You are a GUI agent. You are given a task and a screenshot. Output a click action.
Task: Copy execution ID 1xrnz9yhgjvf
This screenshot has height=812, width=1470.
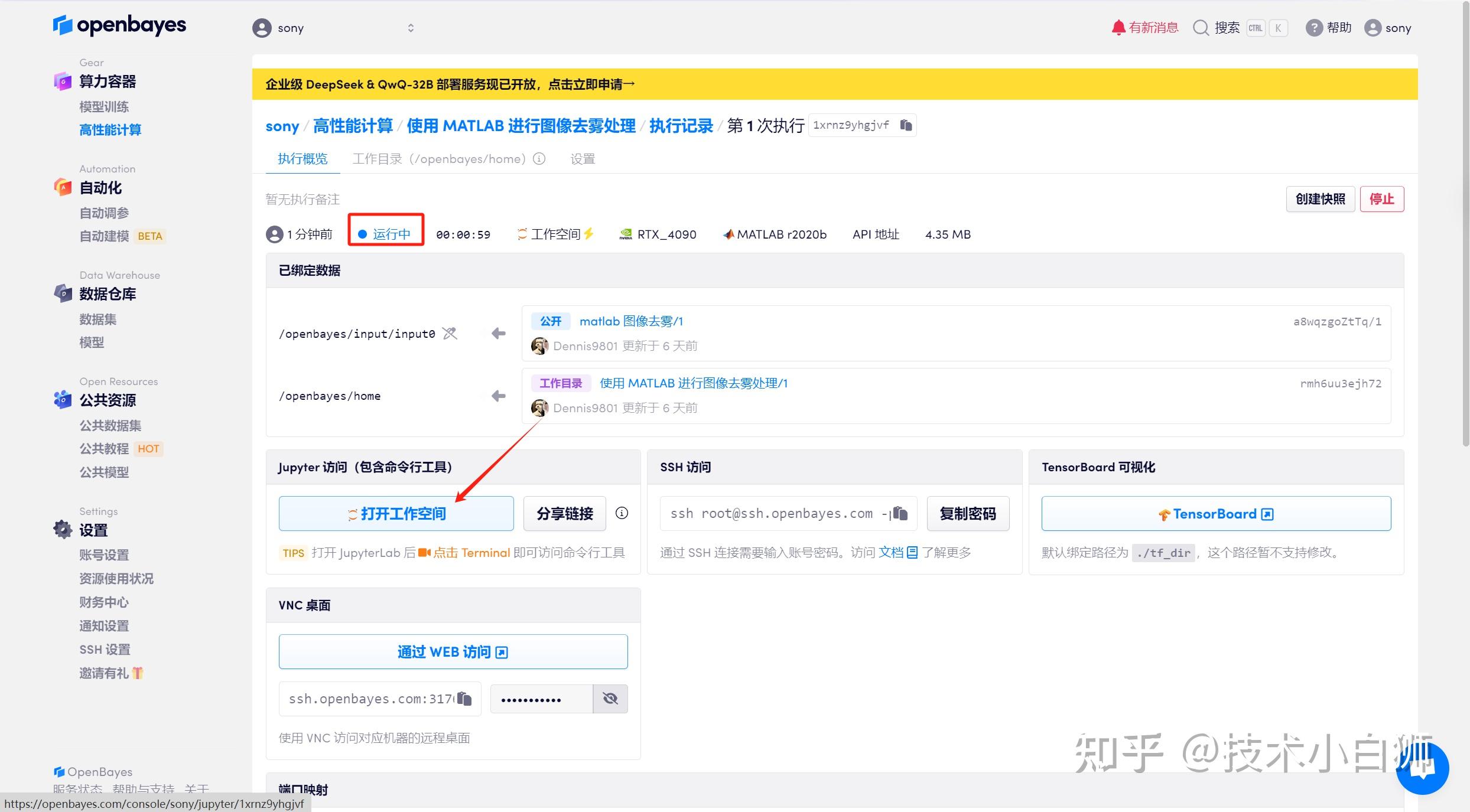point(906,125)
